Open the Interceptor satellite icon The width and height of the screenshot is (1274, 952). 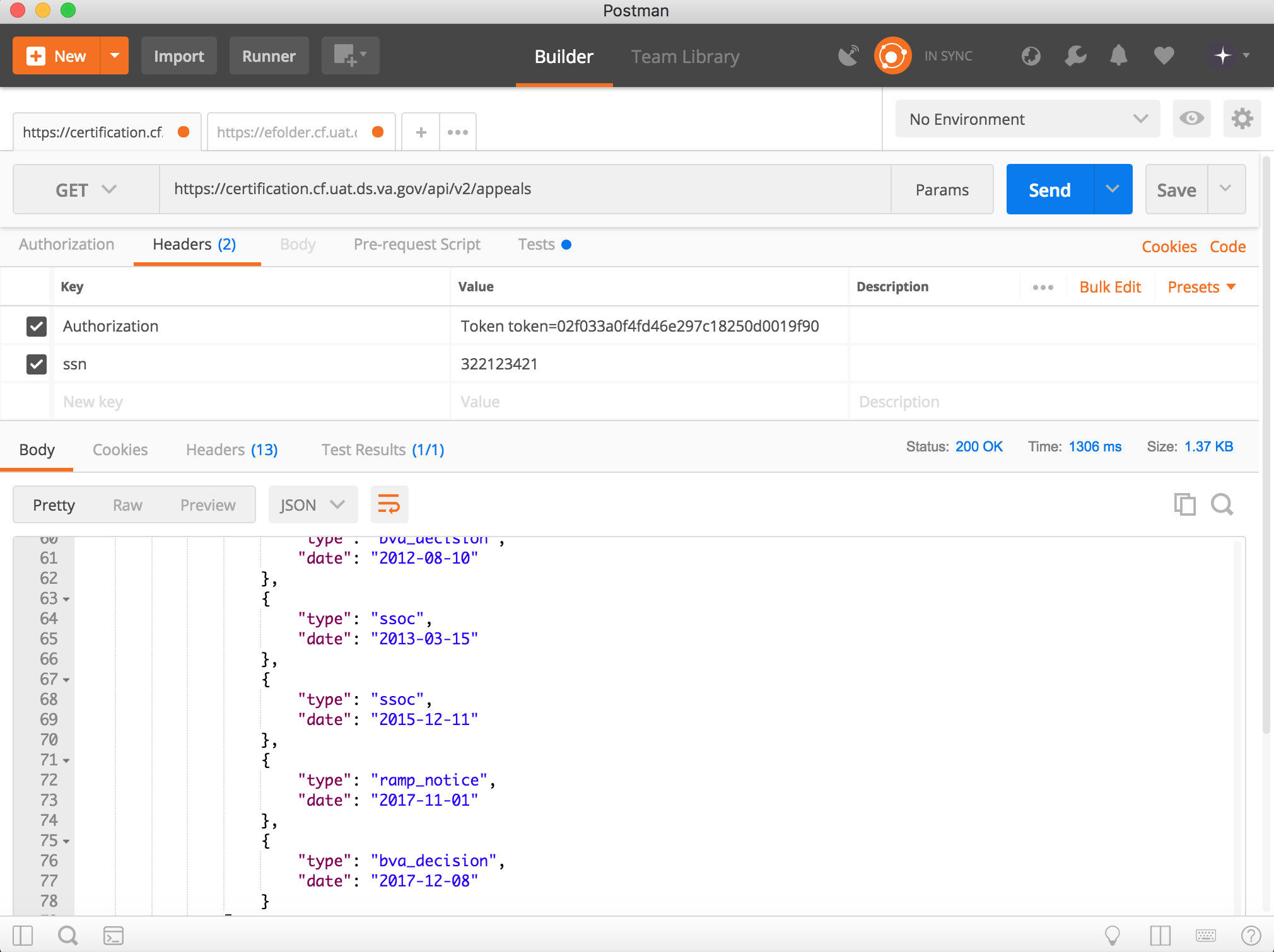pyautogui.click(x=848, y=55)
